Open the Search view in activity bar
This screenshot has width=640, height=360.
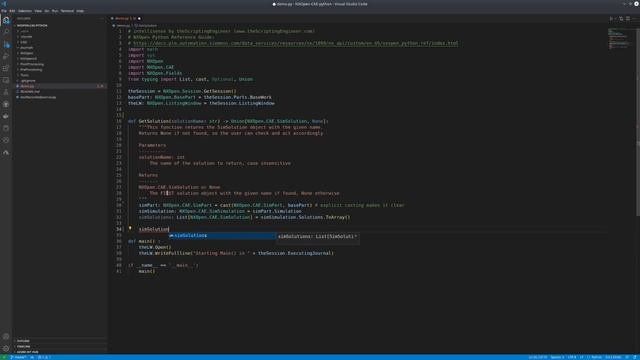(x=6, y=32)
